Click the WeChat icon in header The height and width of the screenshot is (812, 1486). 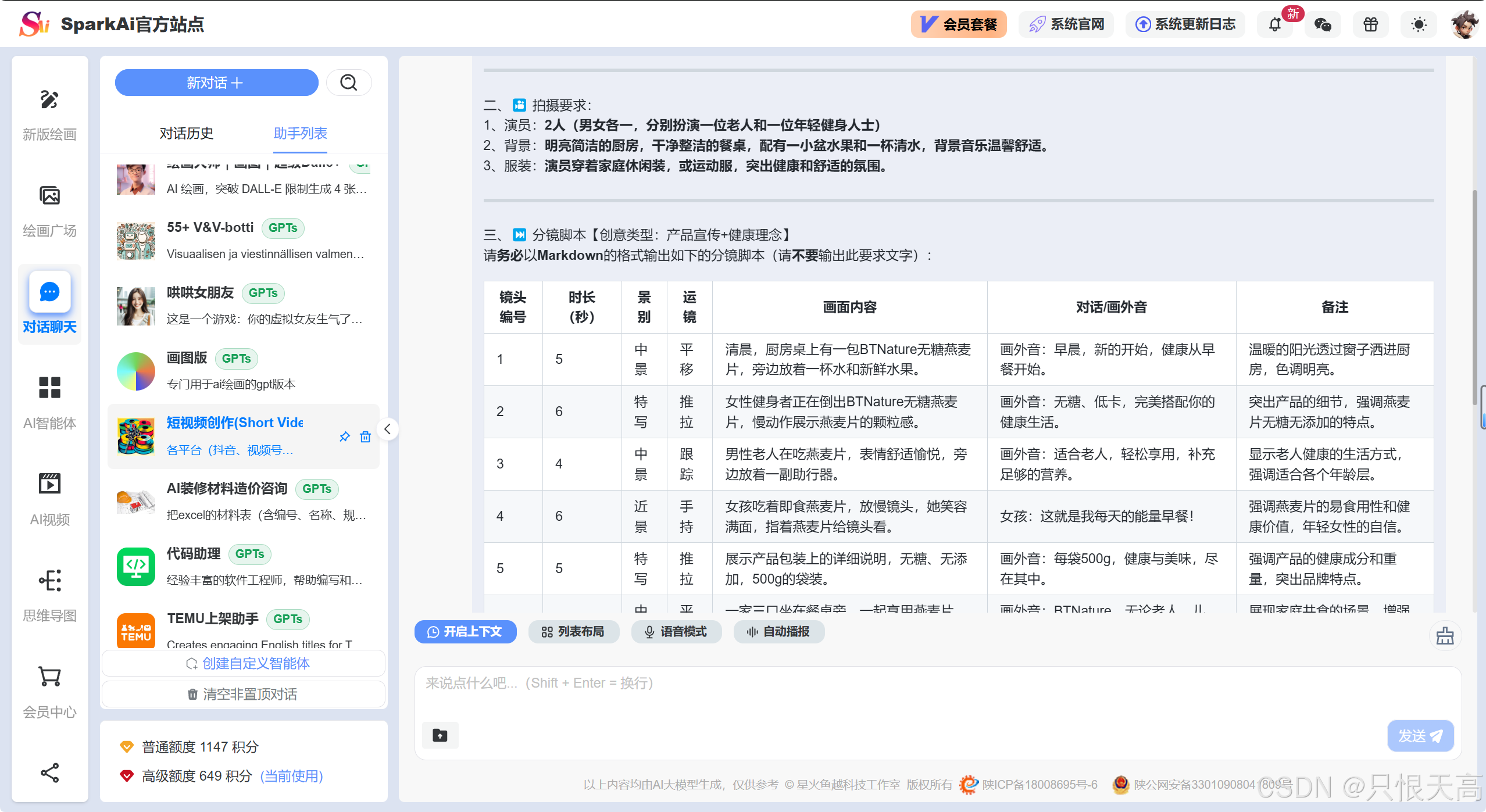point(1323,24)
